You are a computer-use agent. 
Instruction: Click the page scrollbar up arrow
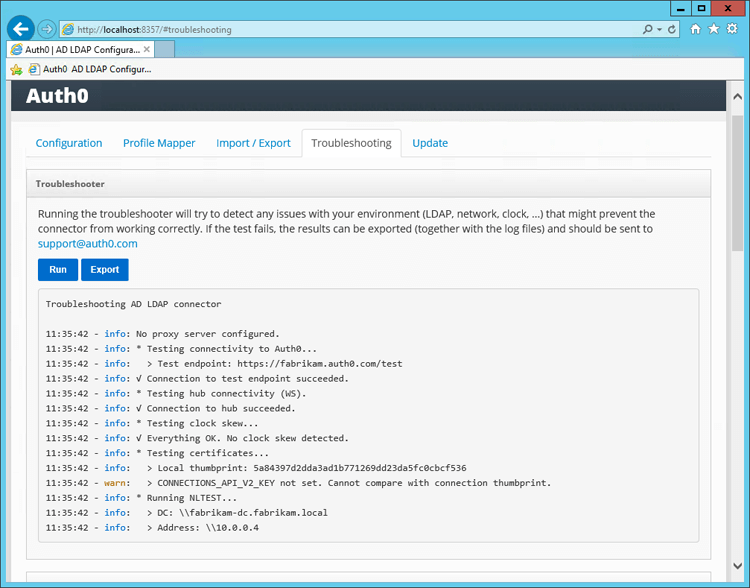[738, 97]
